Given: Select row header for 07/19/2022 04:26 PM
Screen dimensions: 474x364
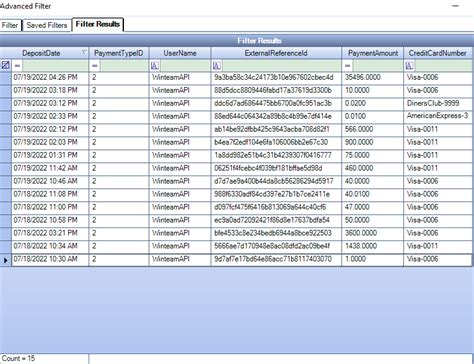Looking at the screenshot, I should tap(6, 78).
